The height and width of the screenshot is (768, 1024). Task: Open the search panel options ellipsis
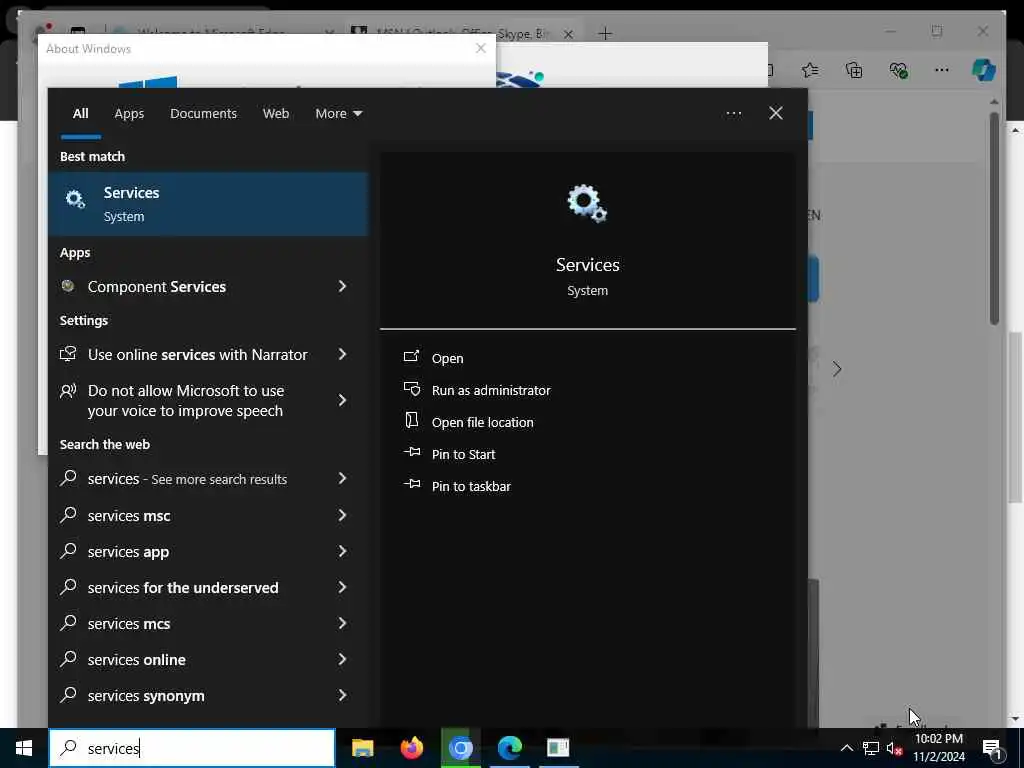[733, 114]
